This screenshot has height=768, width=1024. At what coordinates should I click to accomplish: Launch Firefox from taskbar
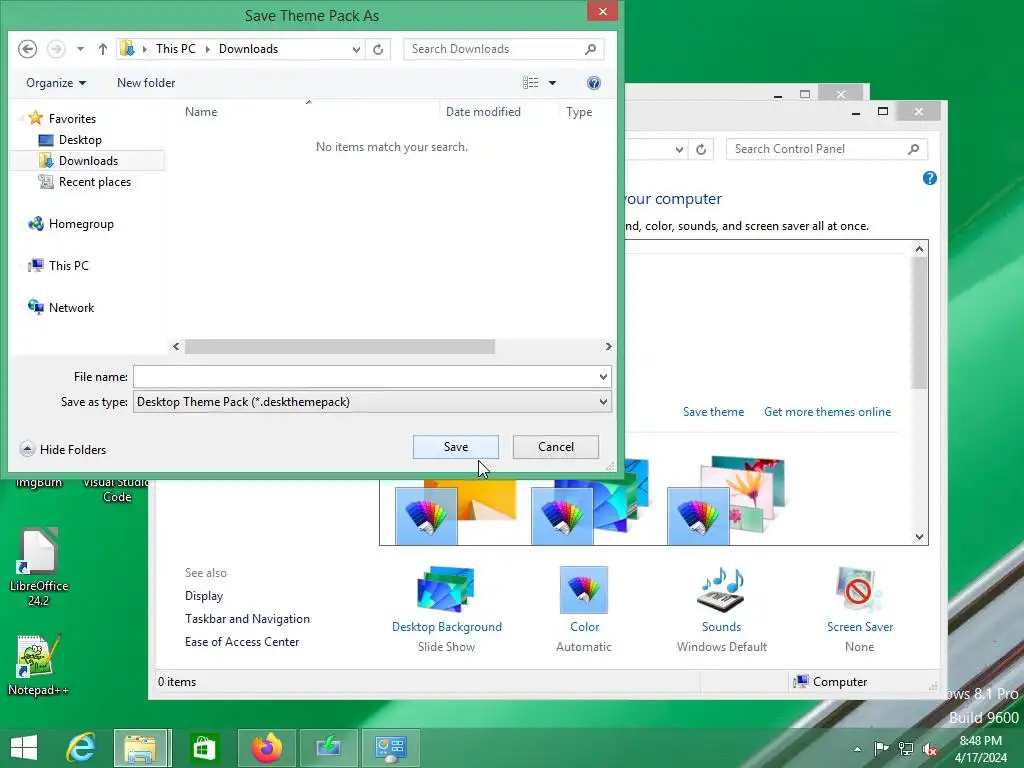point(266,748)
